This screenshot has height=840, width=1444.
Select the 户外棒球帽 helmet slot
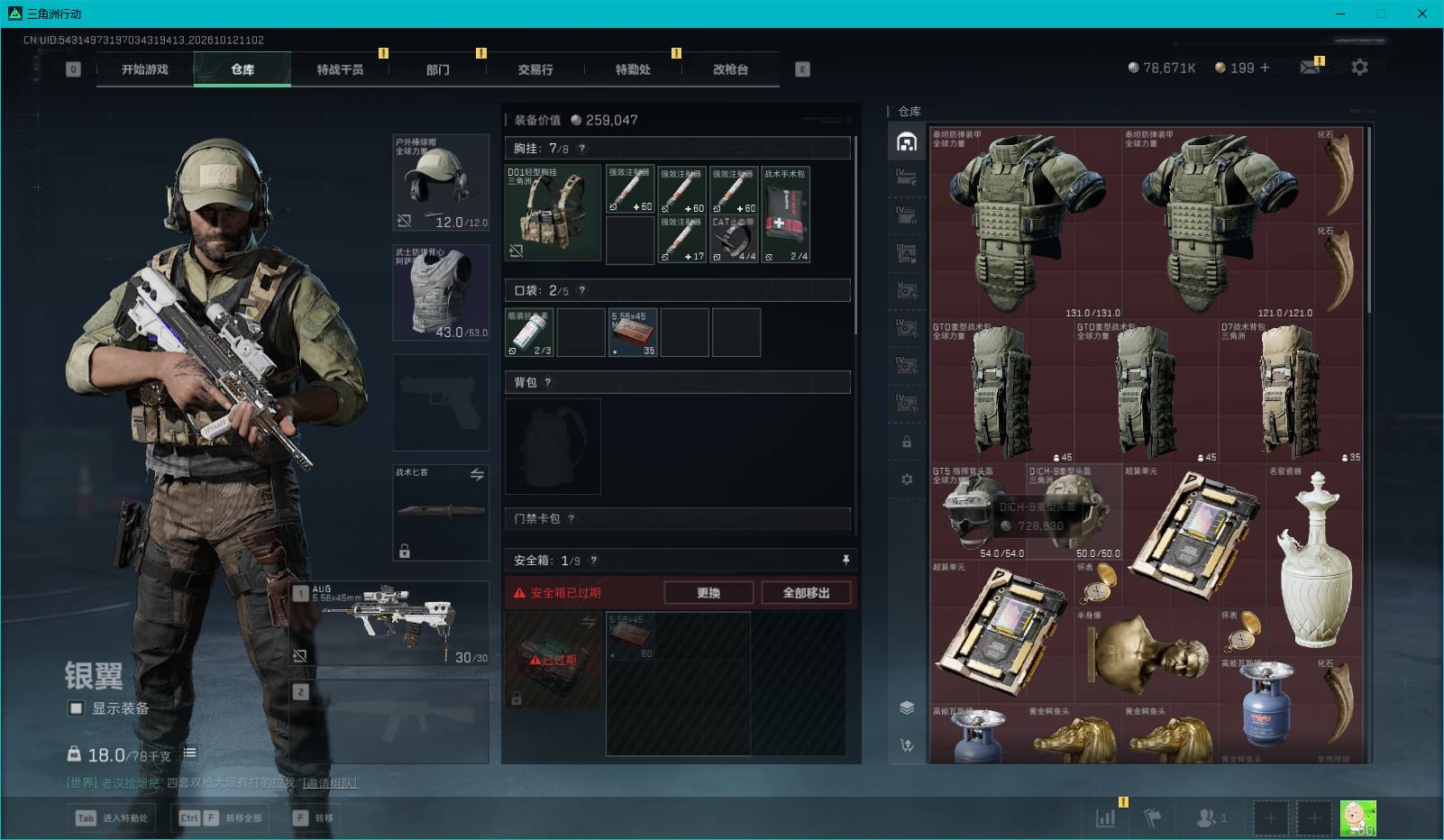tap(441, 183)
